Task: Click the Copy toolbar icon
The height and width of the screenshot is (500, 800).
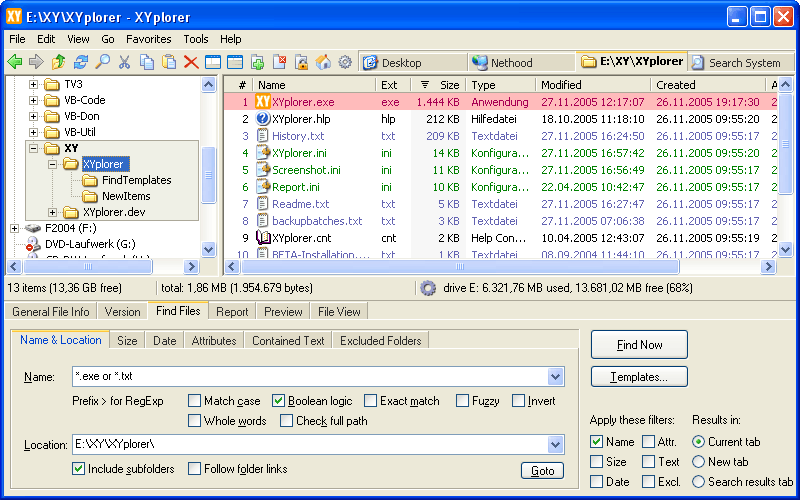Action: (x=147, y=62)
